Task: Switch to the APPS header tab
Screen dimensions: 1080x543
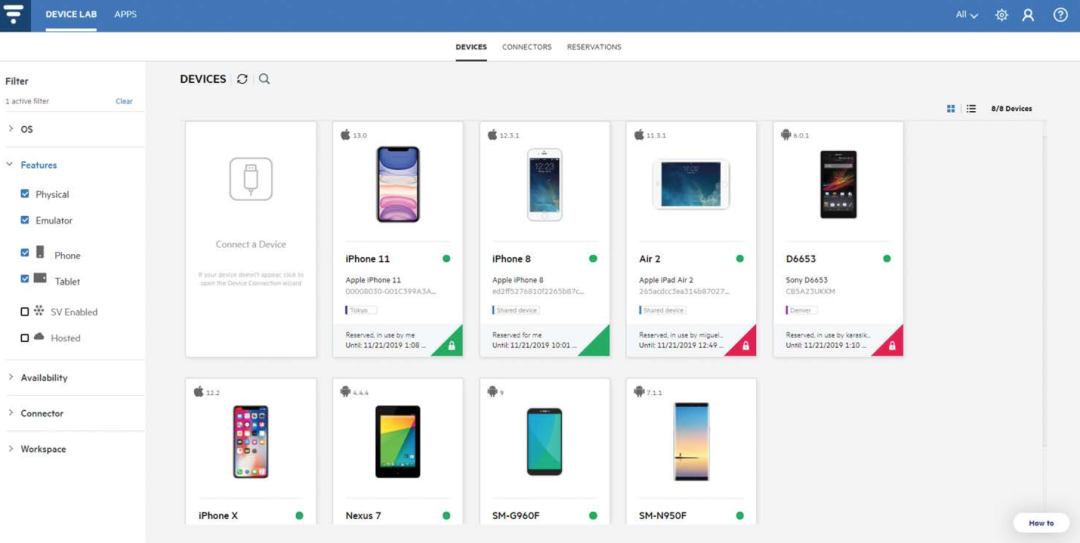Action: [125, 14]
